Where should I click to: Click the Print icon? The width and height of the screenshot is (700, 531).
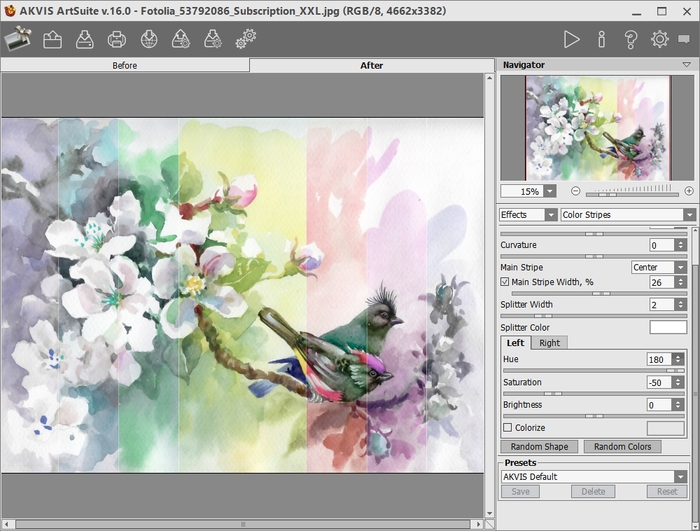[x=117, y=39]
